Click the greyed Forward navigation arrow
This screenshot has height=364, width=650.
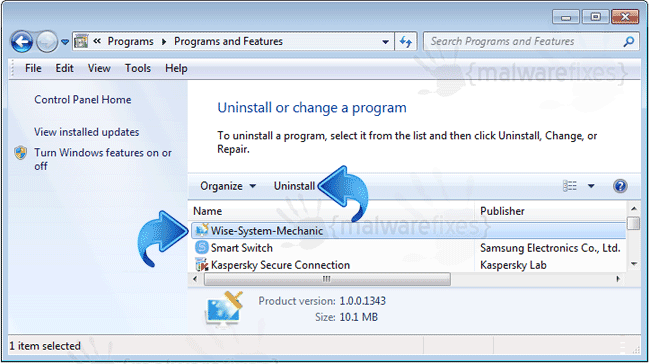(x=46, y=41)
